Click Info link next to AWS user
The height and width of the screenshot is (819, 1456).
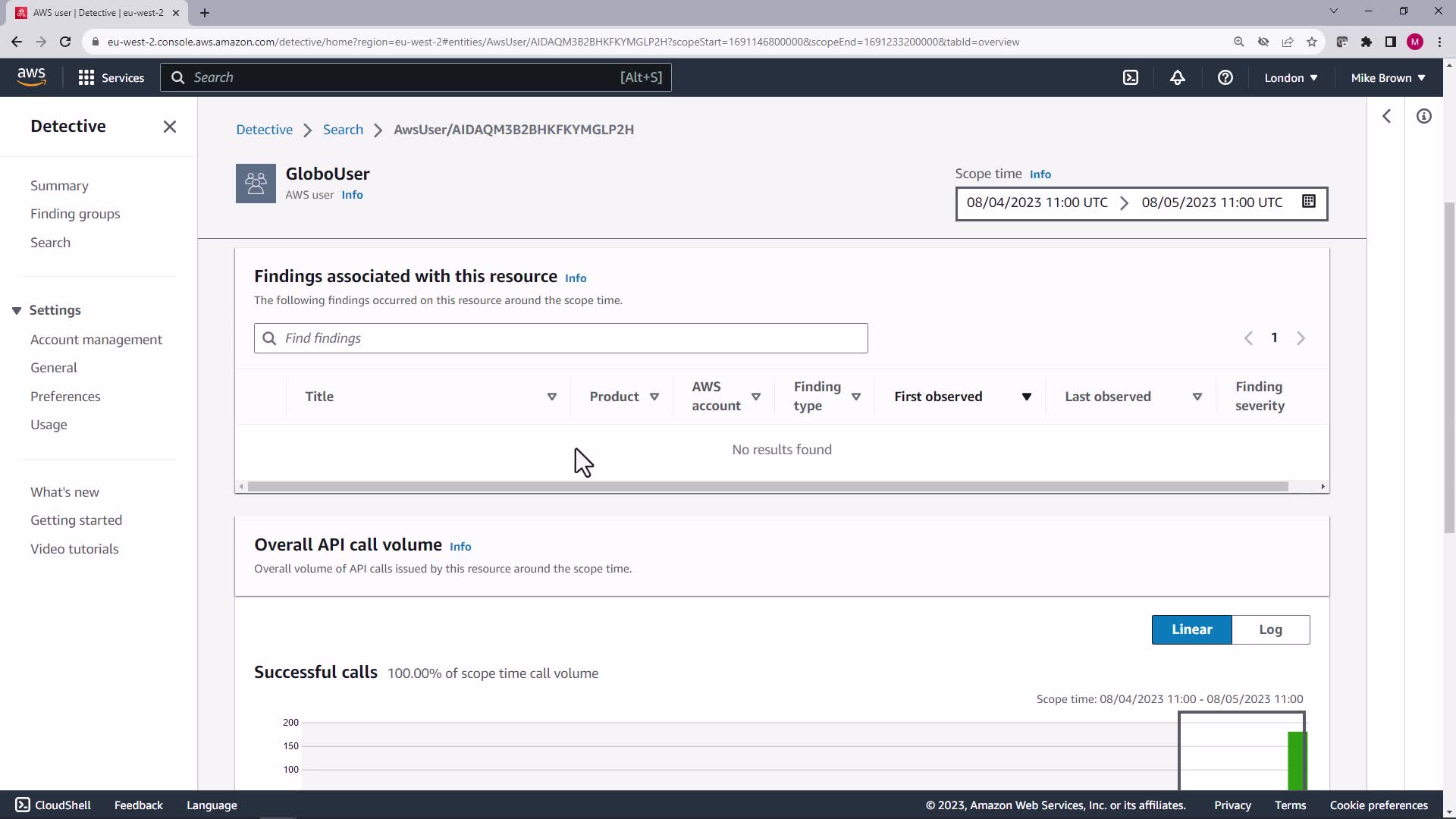click(352, 195)
